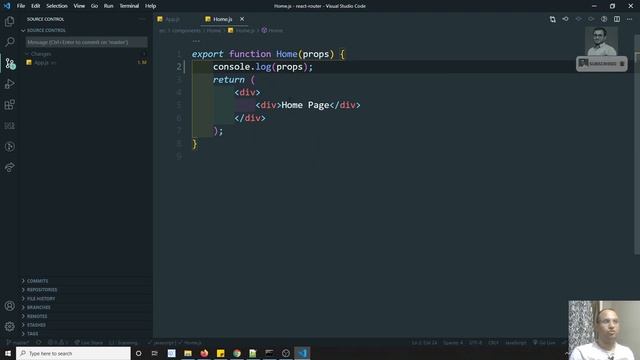Open the Manage gear icon
Viewport: 640px width, 360px height.
click(x=9, y=326)
